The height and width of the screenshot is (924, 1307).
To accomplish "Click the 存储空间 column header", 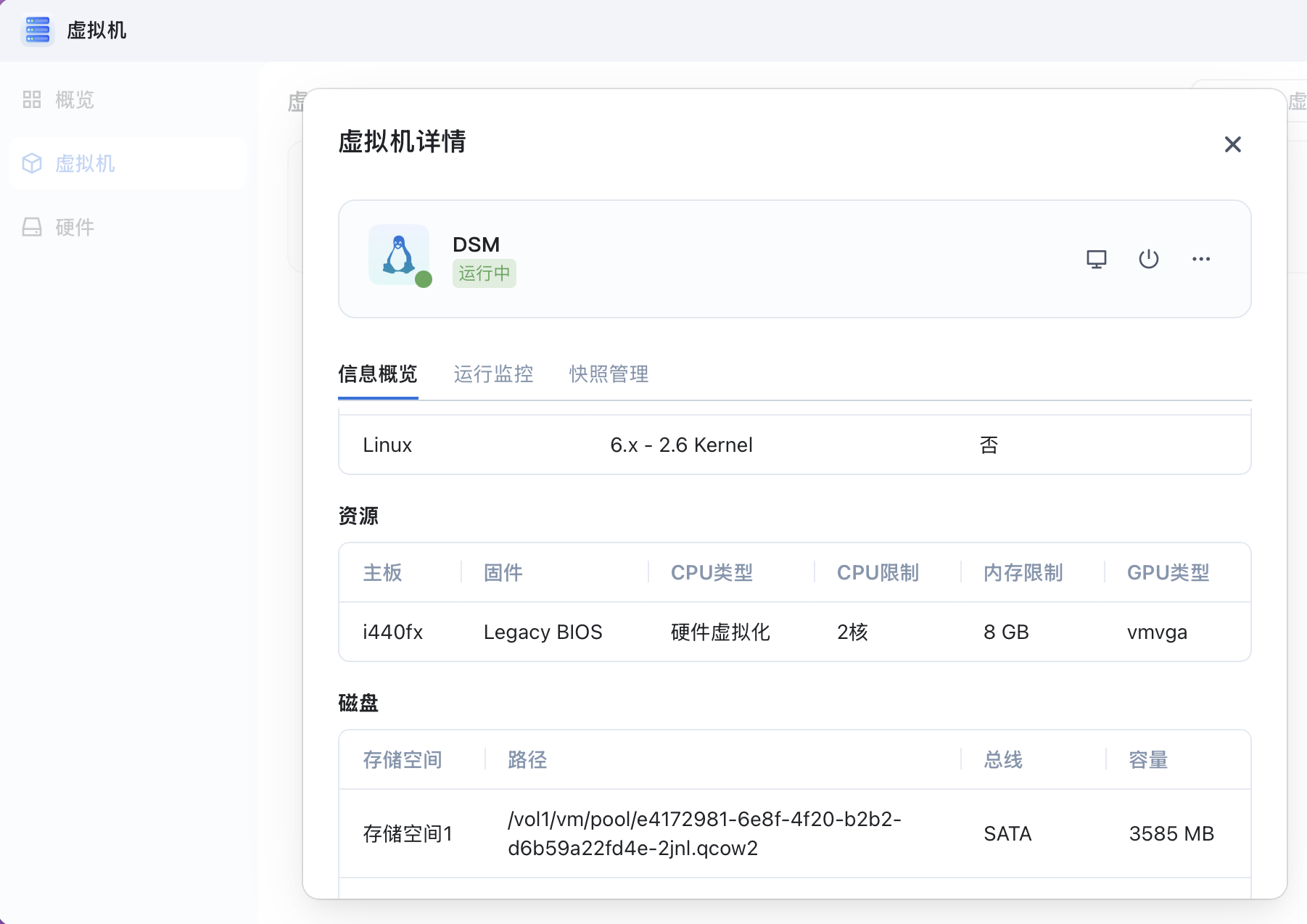I will [x=403, y=760].
